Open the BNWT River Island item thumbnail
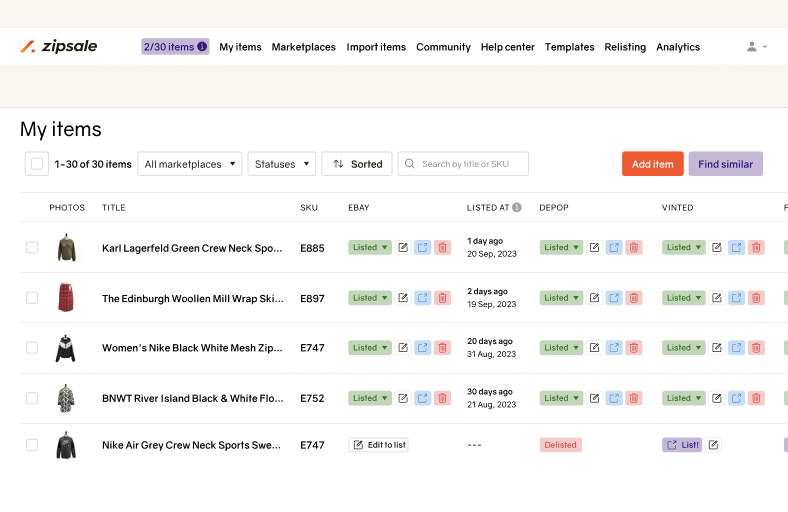 tap(66, 398)
